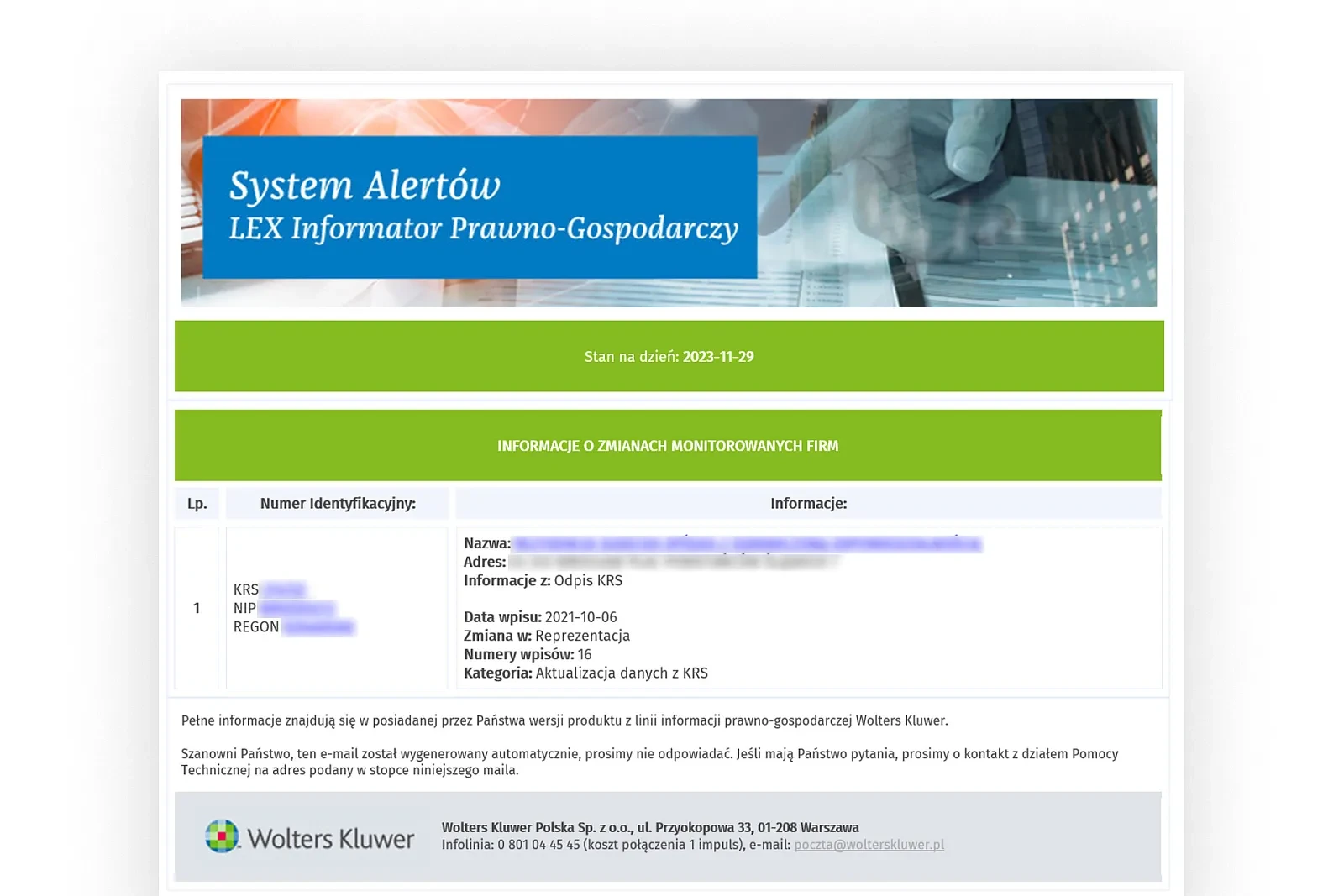Click row number 1 cell

pos(197,608)
